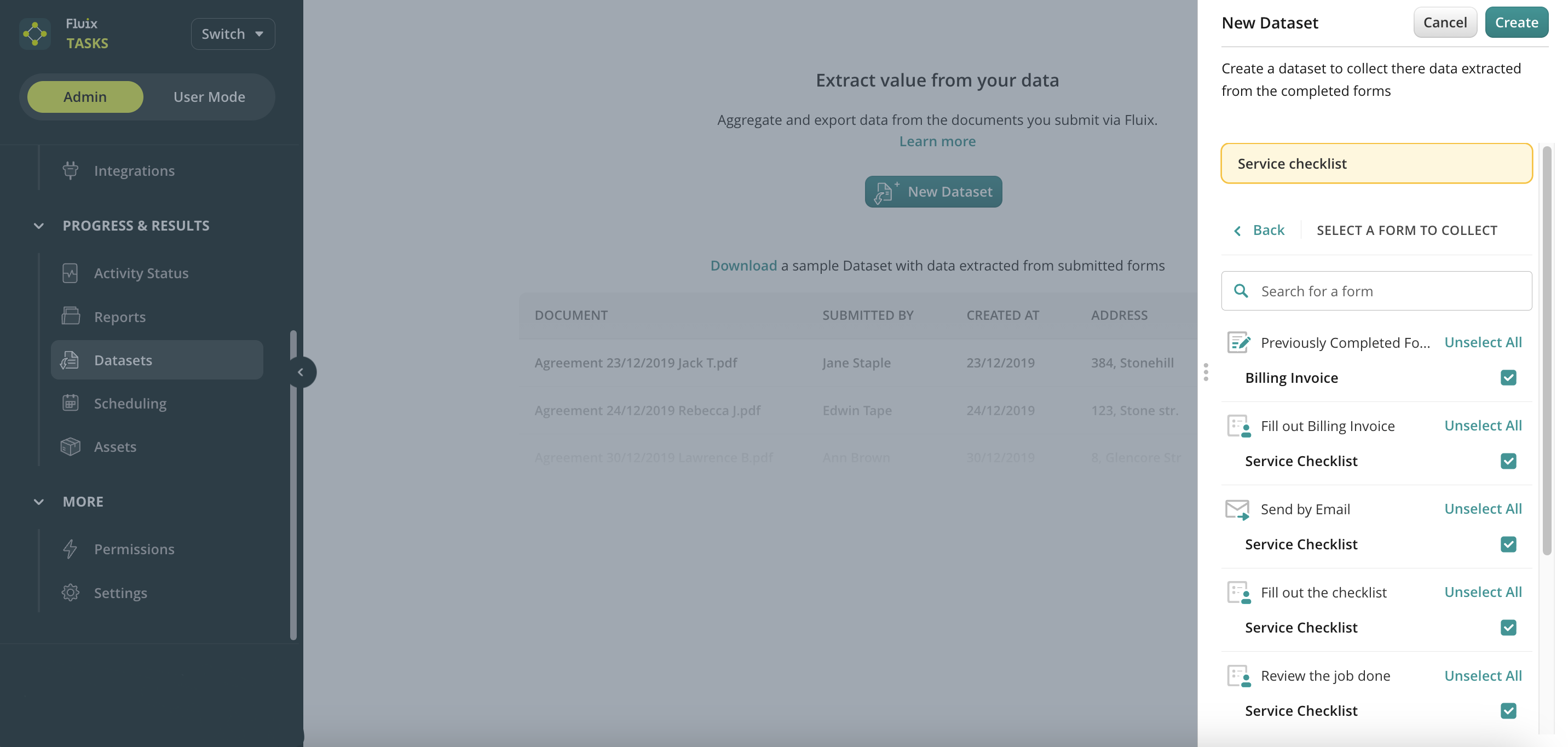
Task: Collapse the Progress & Results section
Action: (x=38, y=226)
